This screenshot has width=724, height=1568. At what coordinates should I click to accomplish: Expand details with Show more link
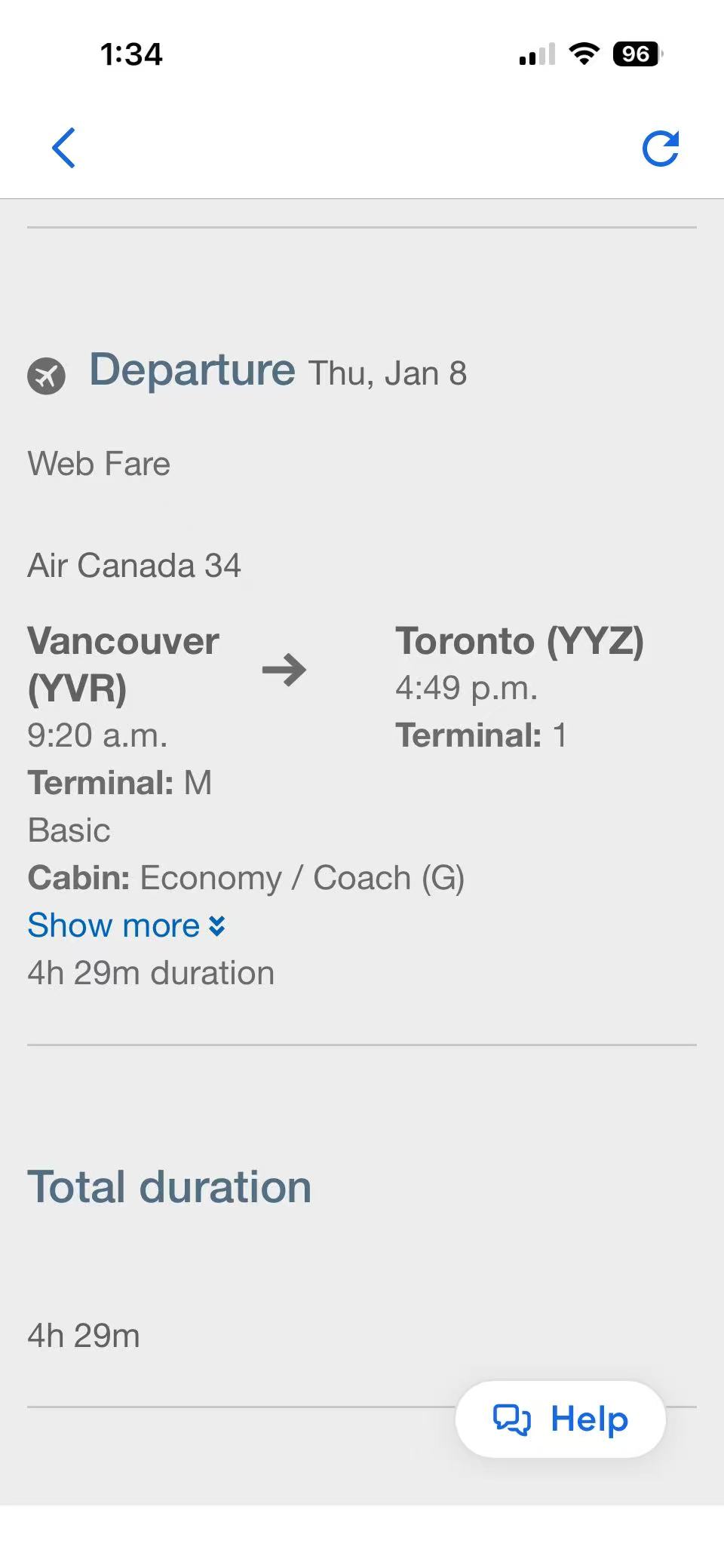tap(113, 925)
